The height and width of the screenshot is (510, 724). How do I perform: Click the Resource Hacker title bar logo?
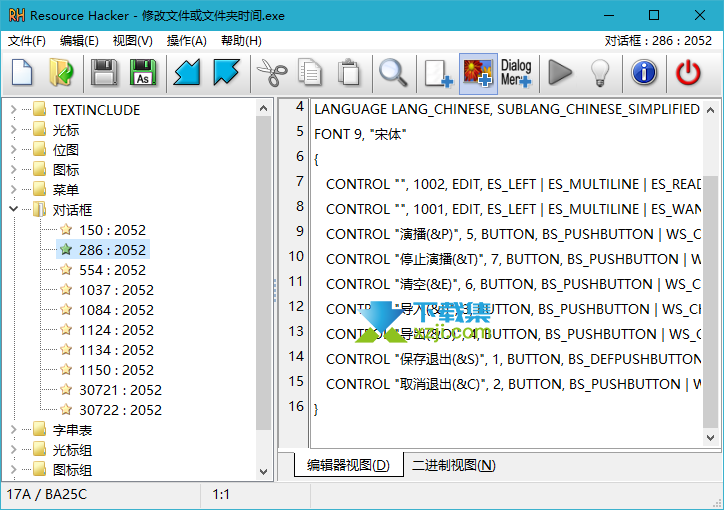coord(17,15)
